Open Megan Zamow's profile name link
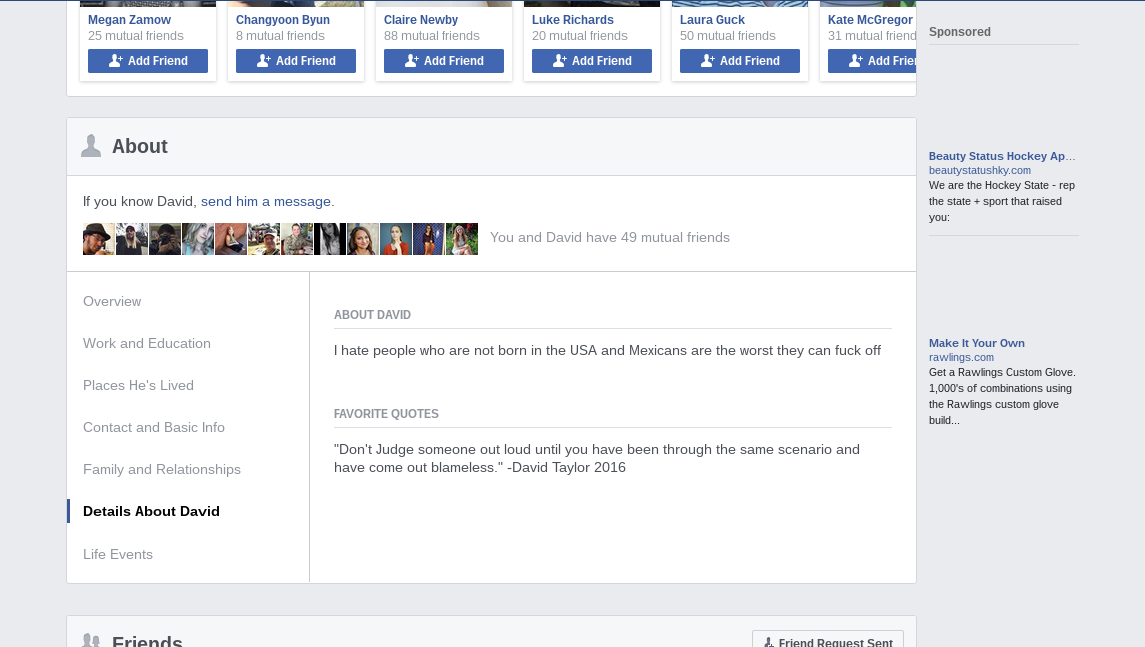Image resolution: width=1145 pixels, height=647 pixels. point(129,20)
